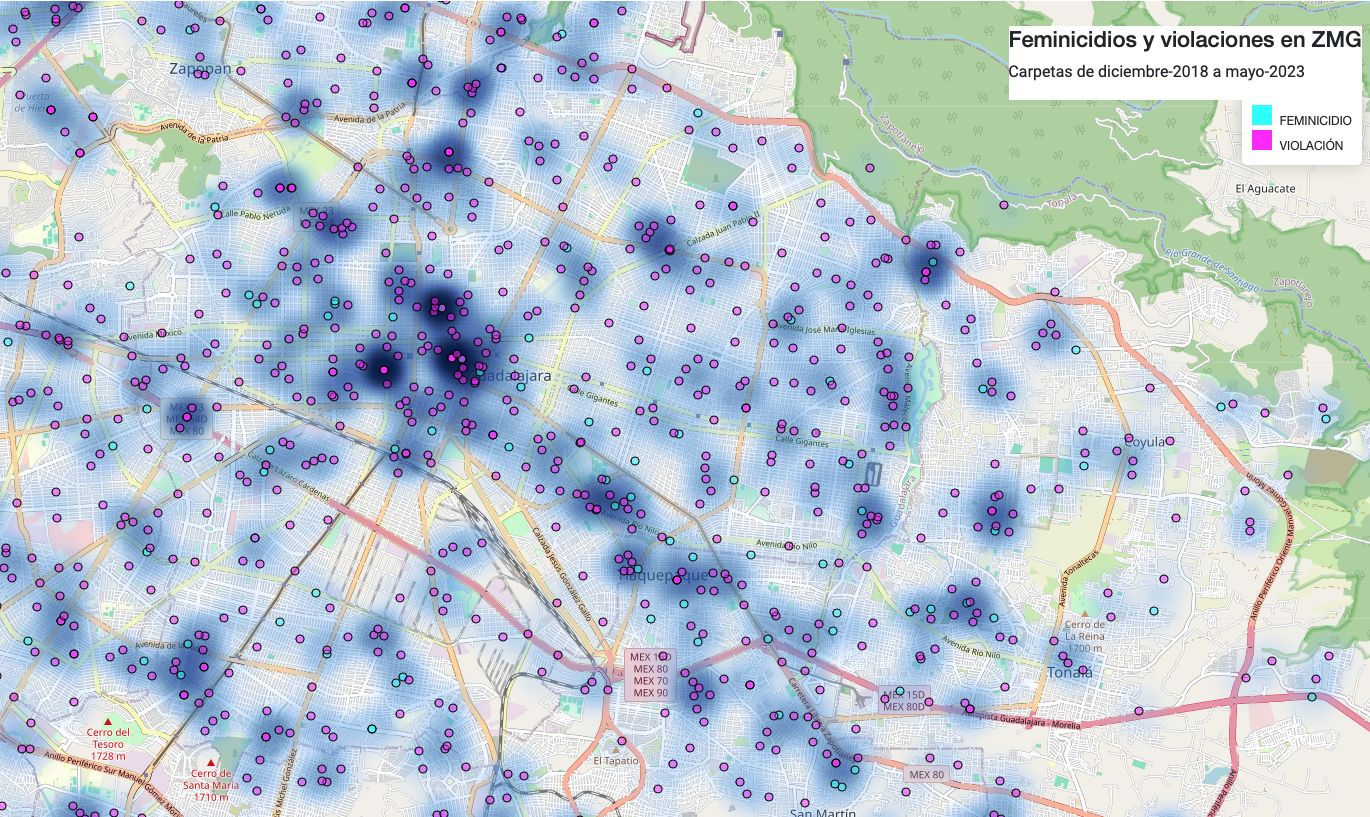
Task: Click the Cerro de La Reina peak triangle
Action: (1083, 612)
